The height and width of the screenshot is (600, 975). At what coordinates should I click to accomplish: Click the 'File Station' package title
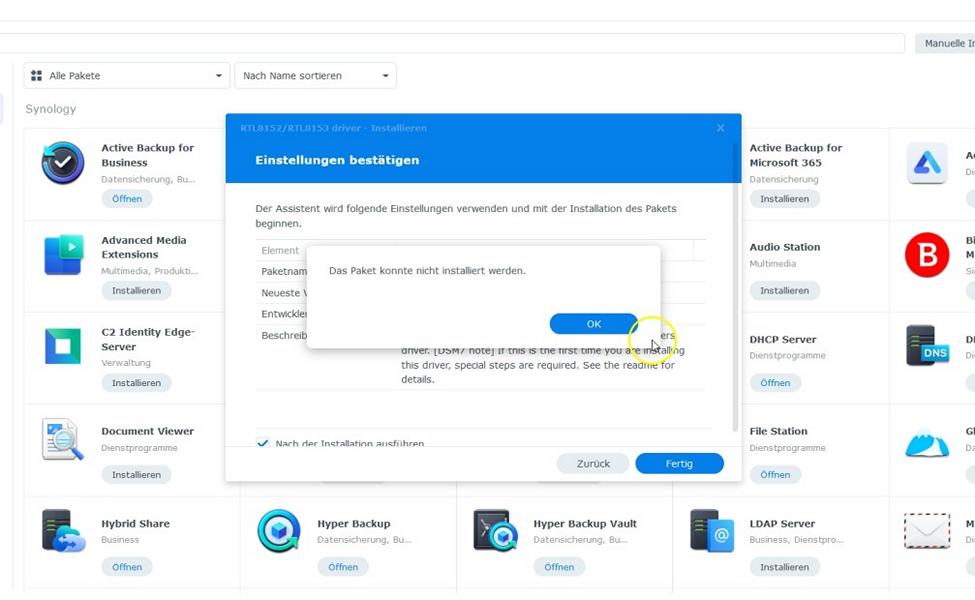click(779, 431)
